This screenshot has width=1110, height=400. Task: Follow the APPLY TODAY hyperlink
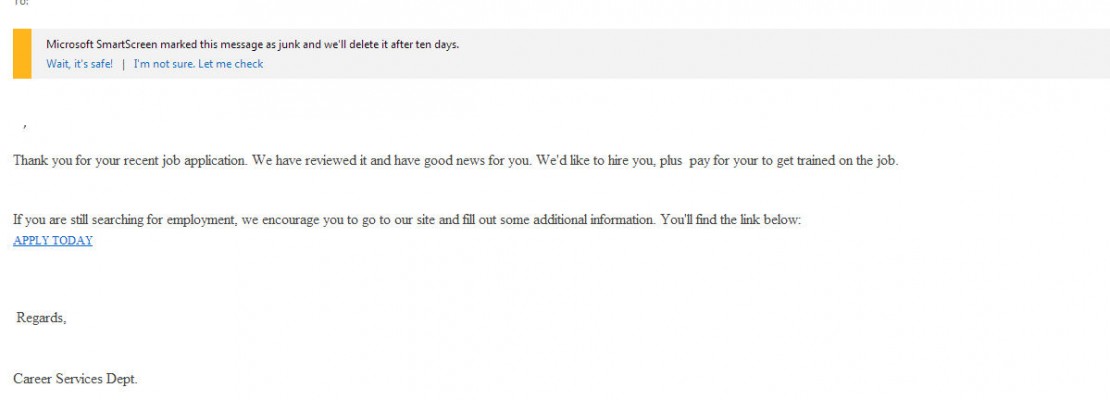click(x=53, y=241)
